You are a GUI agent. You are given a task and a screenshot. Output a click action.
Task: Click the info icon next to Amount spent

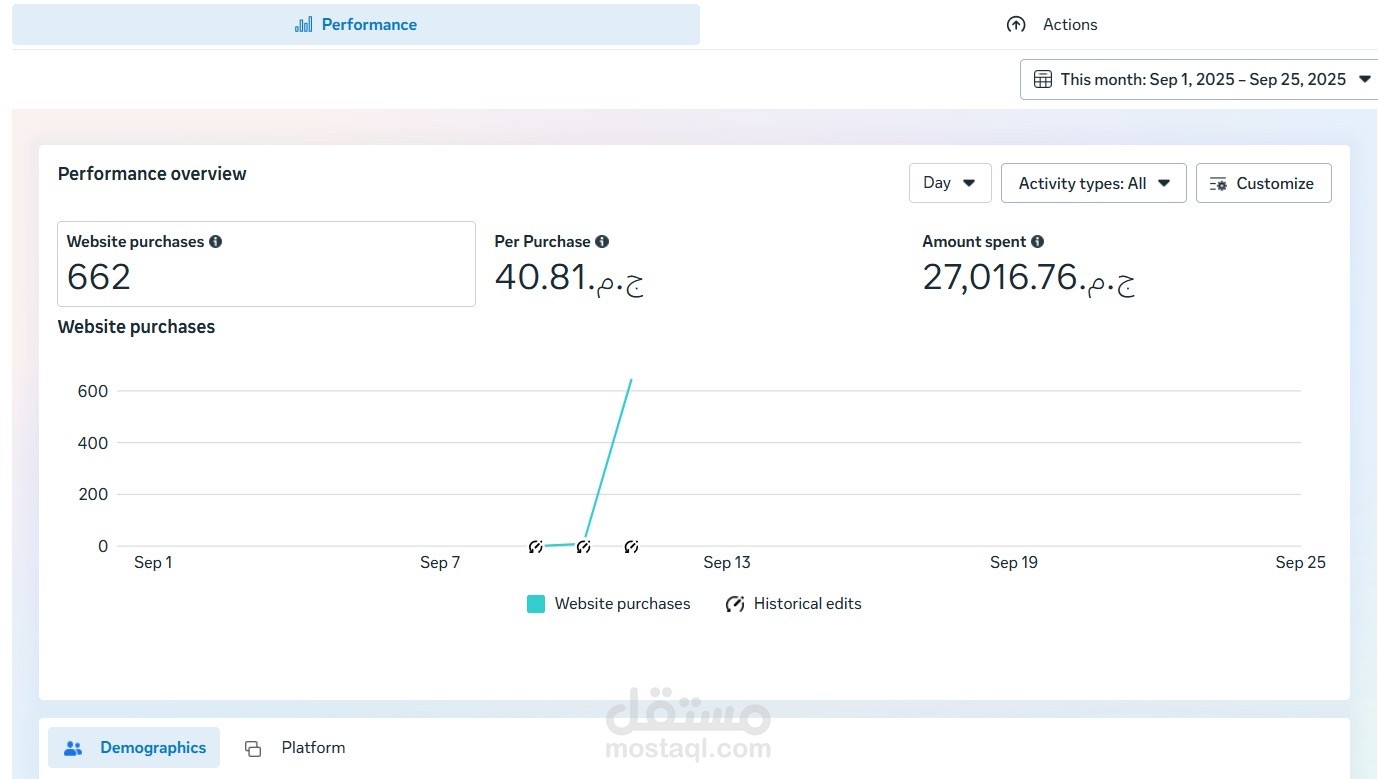[1038, 241]
